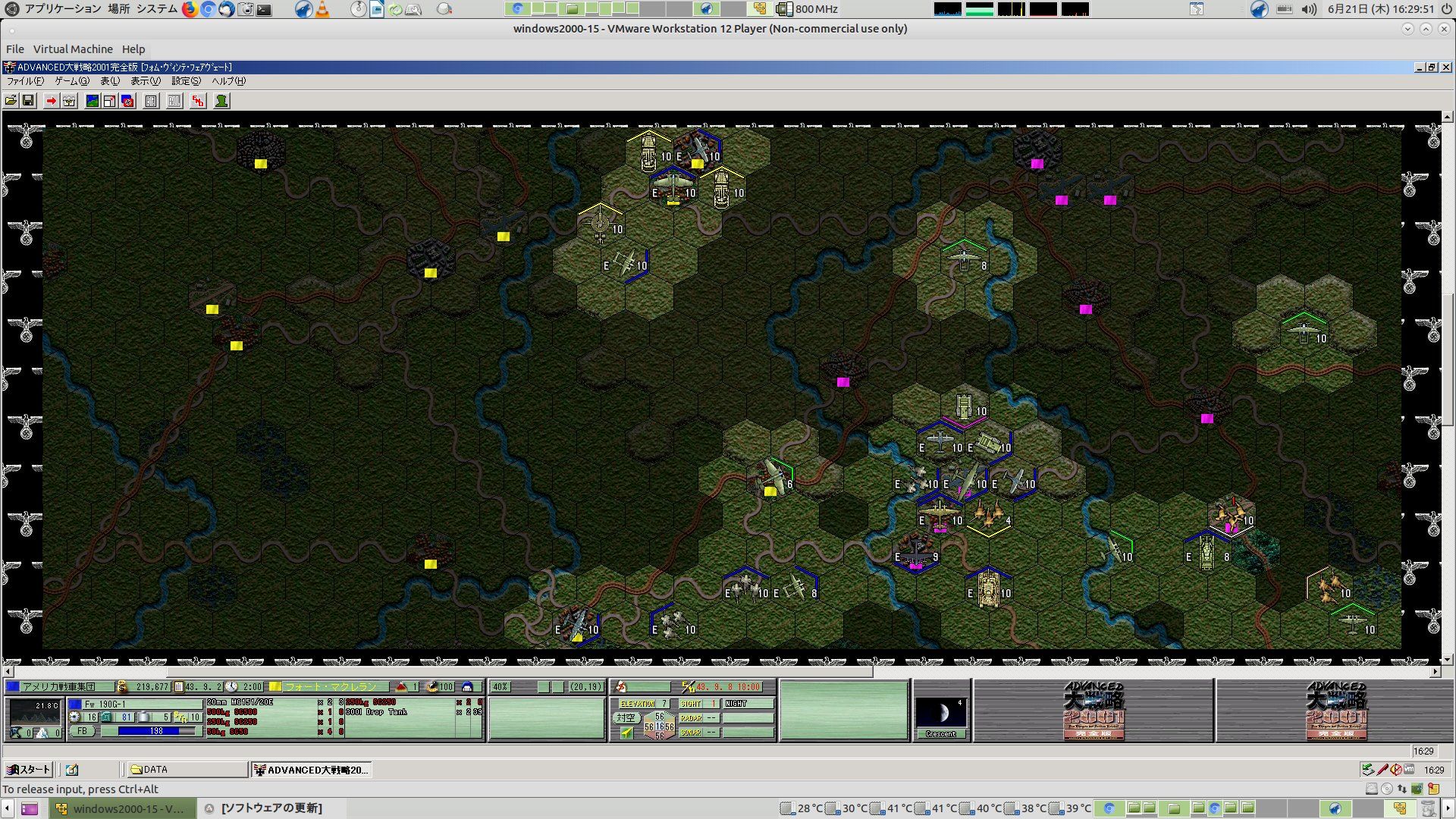
Task: Click the スタート start button
Action: 28,770
